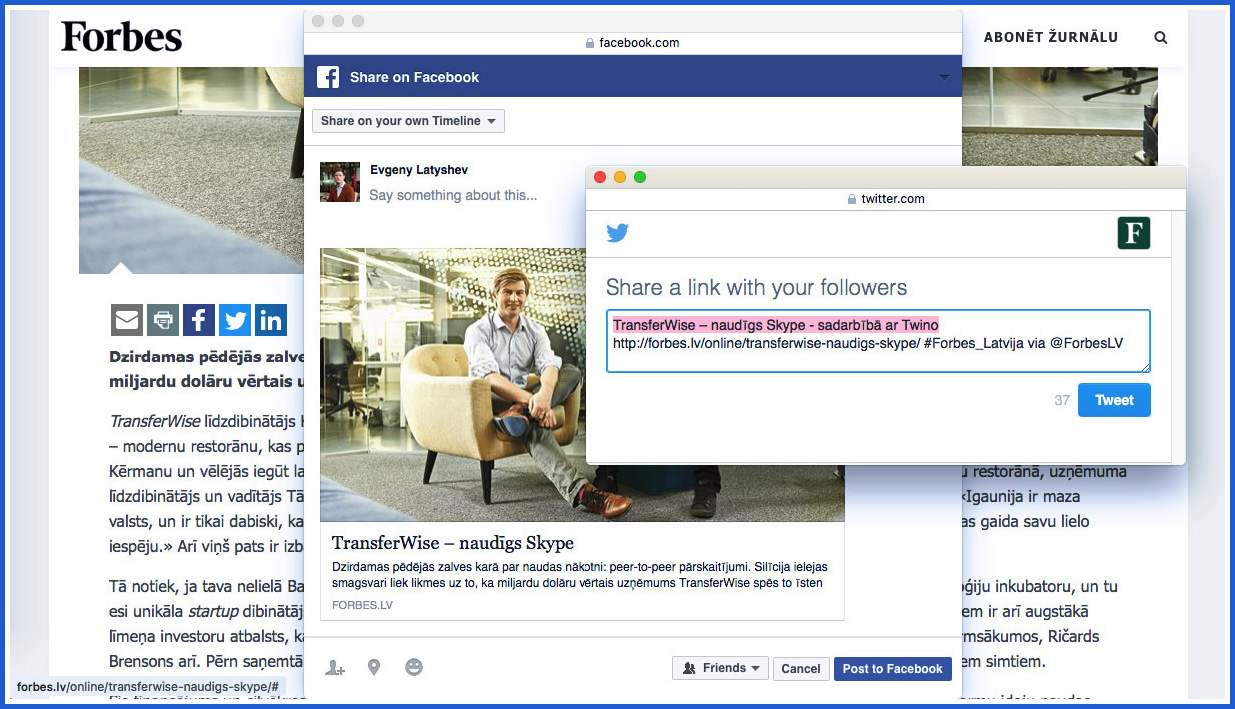Click the Twitter share icon on Forbes page

click(235, 320)
